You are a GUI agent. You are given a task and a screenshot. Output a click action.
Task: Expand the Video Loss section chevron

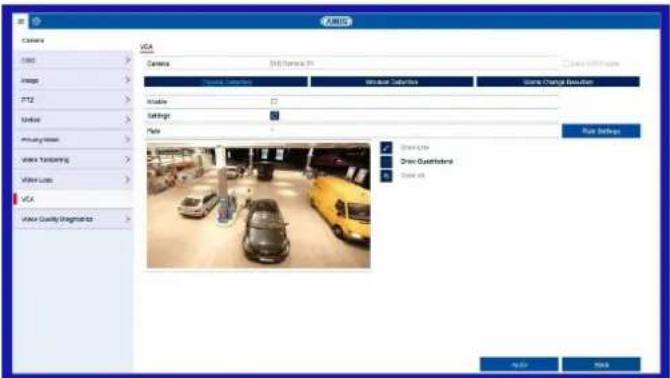point(127,179)
